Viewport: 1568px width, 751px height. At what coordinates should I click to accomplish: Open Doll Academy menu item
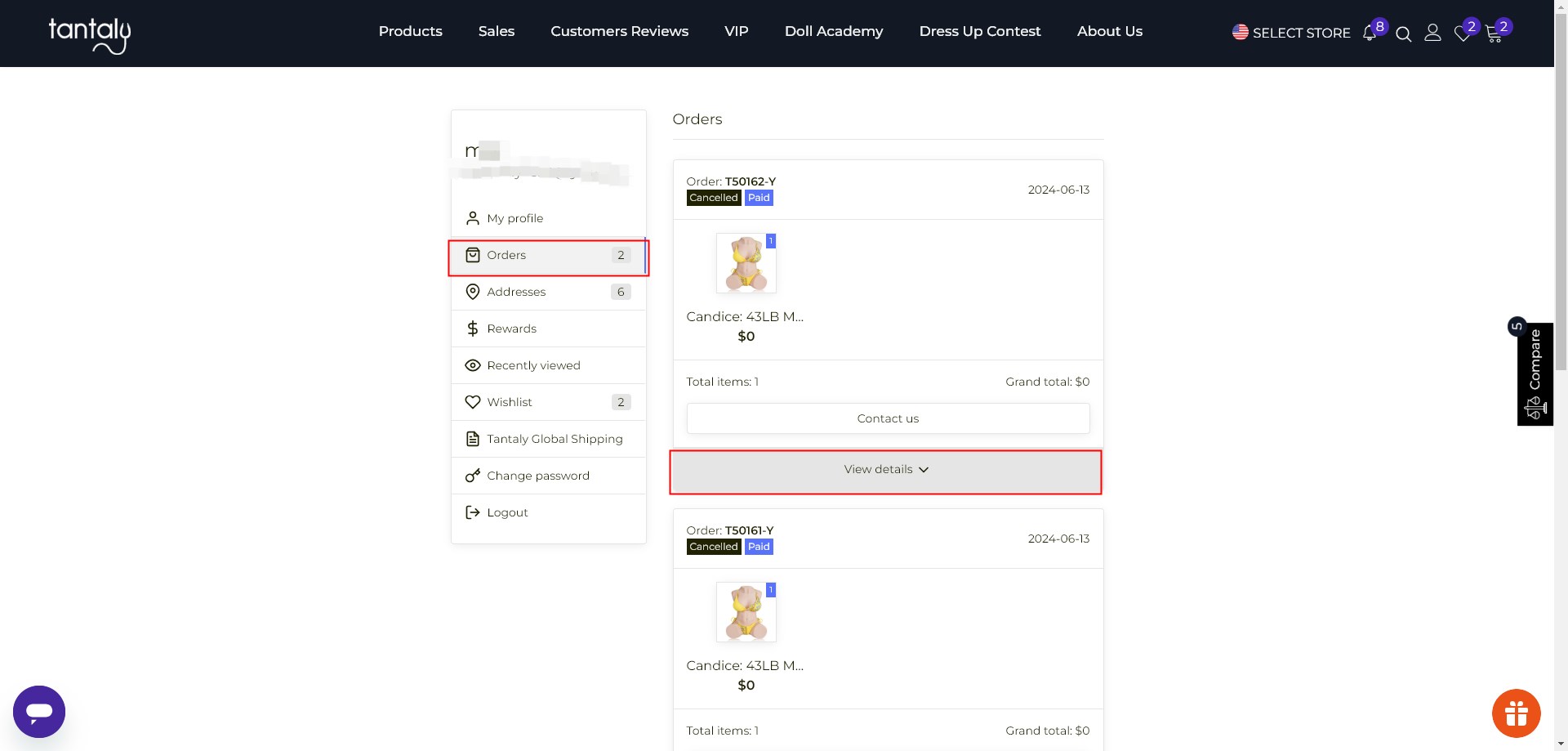pos(834,31)
